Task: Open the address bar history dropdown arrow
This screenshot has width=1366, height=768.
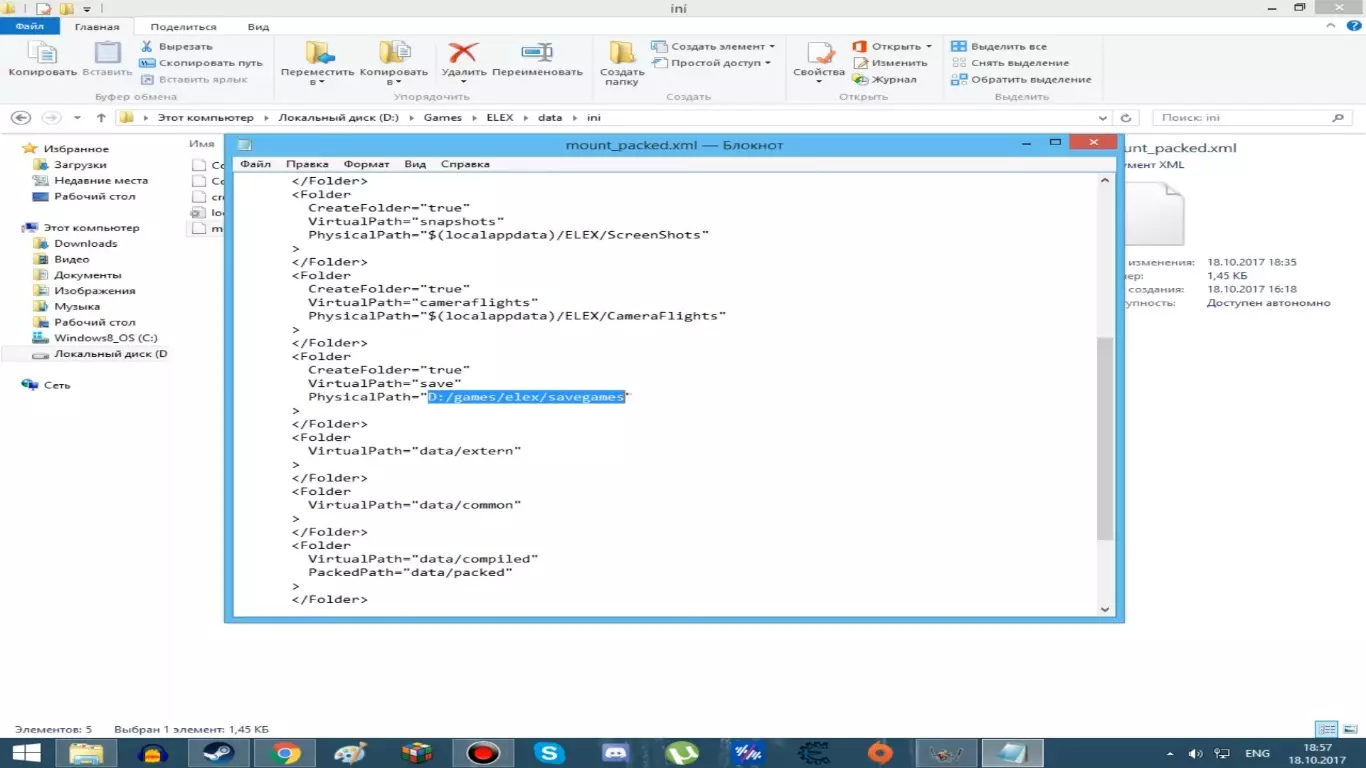Action: [1103, 118]
